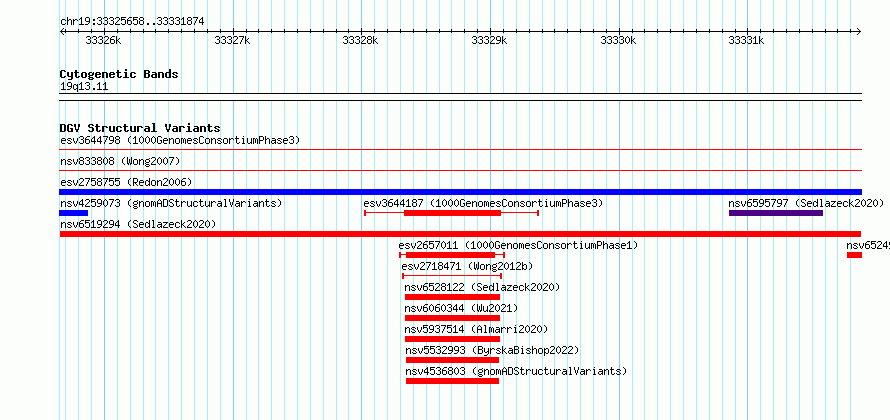Click the thin red esv3644798 line

point(460,150)
